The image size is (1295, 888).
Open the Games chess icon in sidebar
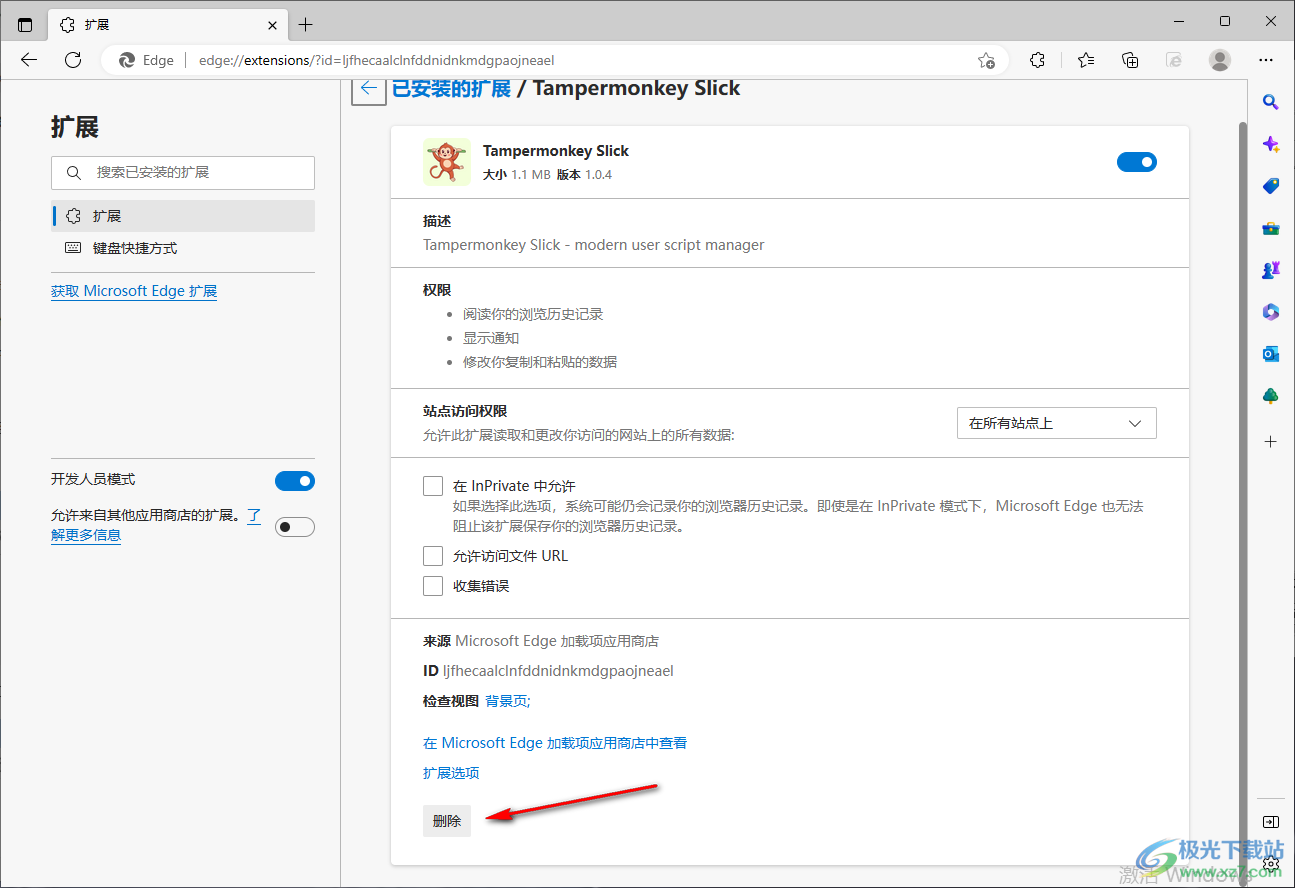click(x=1271, y=270)
